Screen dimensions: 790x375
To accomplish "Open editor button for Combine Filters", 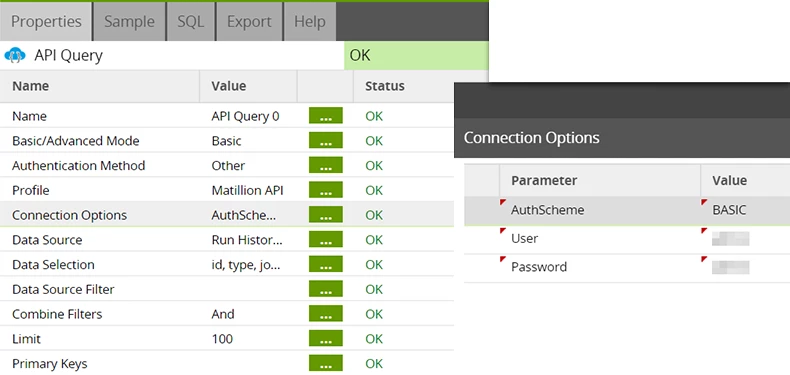I will point(325,314).
